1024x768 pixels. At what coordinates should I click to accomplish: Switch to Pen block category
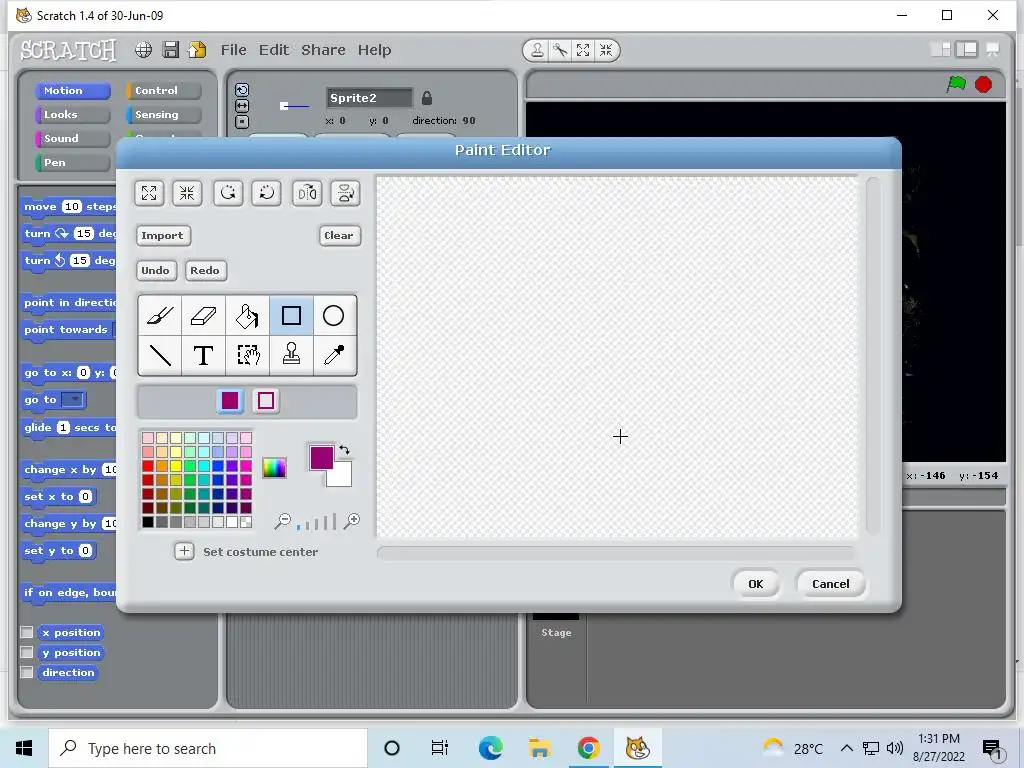[x=72, y=163]
